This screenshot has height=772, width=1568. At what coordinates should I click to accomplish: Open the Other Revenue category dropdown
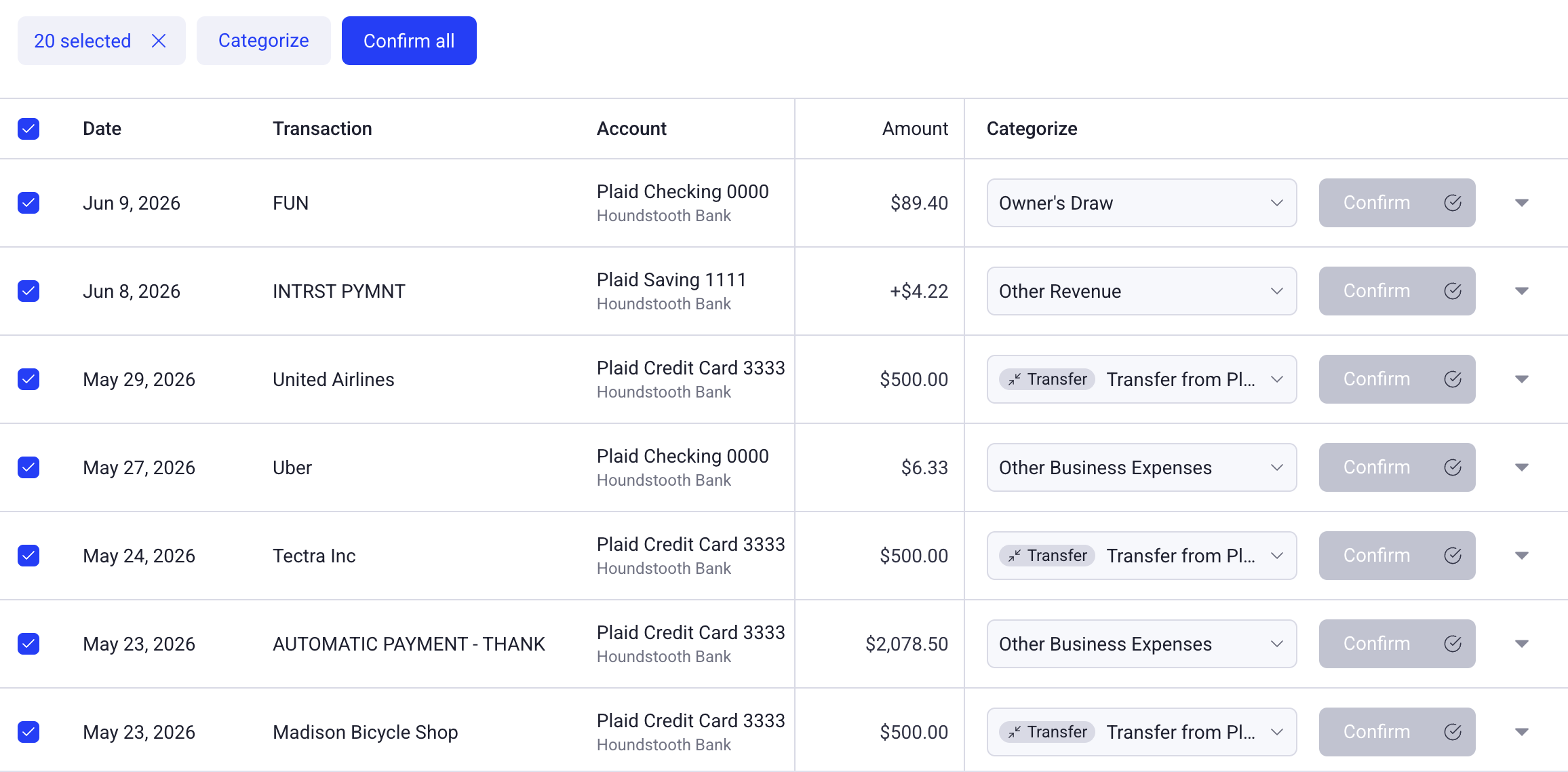click(x=1141, y=291)
